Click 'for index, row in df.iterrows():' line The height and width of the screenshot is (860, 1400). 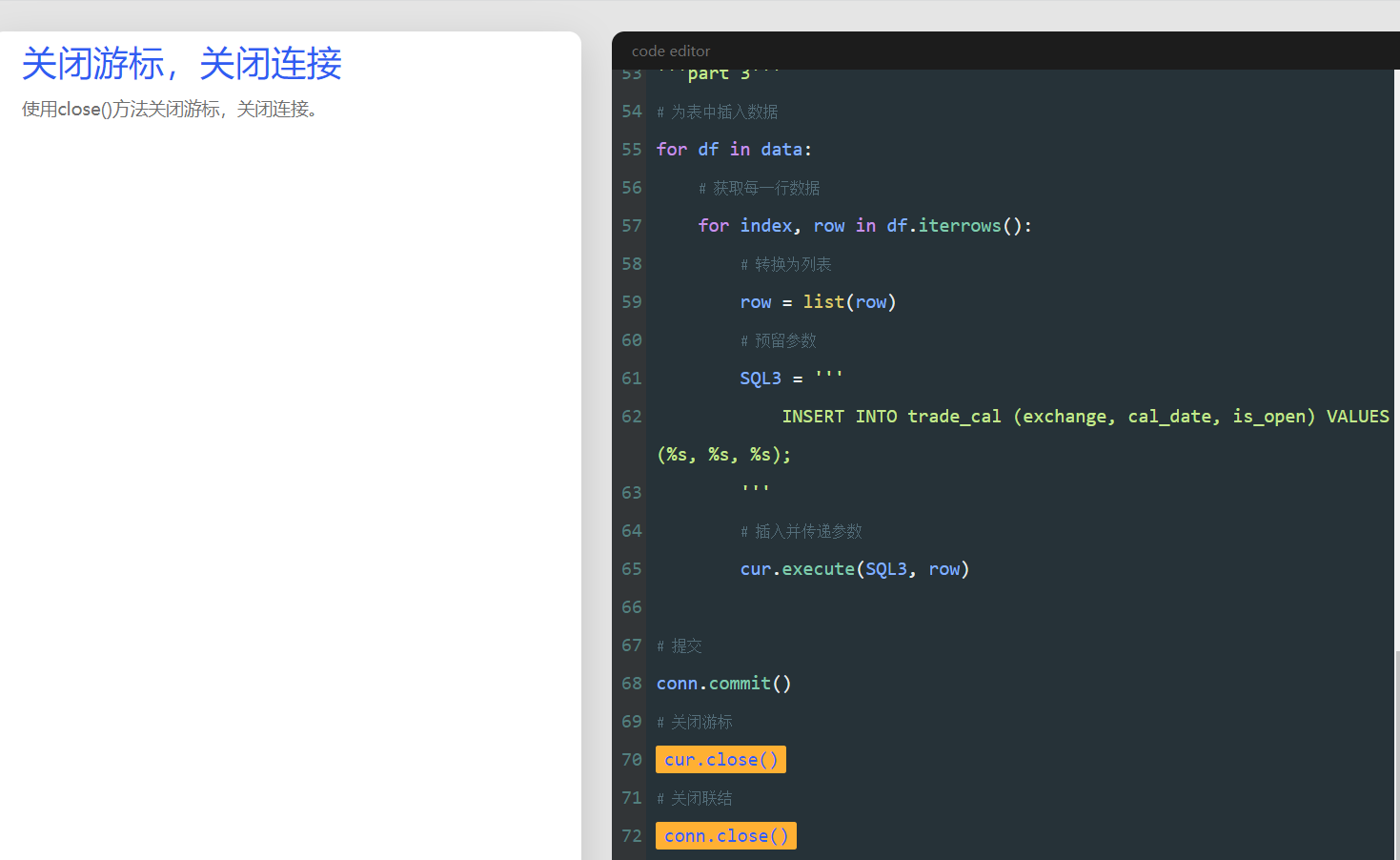[x=865, y=226]
